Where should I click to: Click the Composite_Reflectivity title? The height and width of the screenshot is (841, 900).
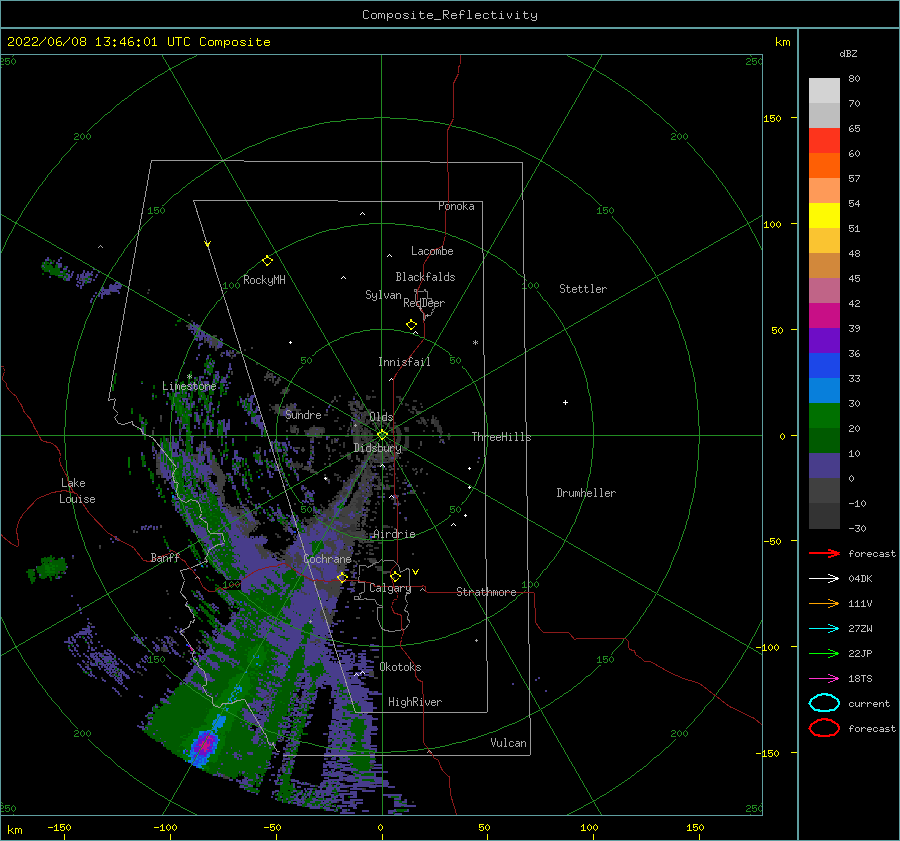[x=450, y=15]
